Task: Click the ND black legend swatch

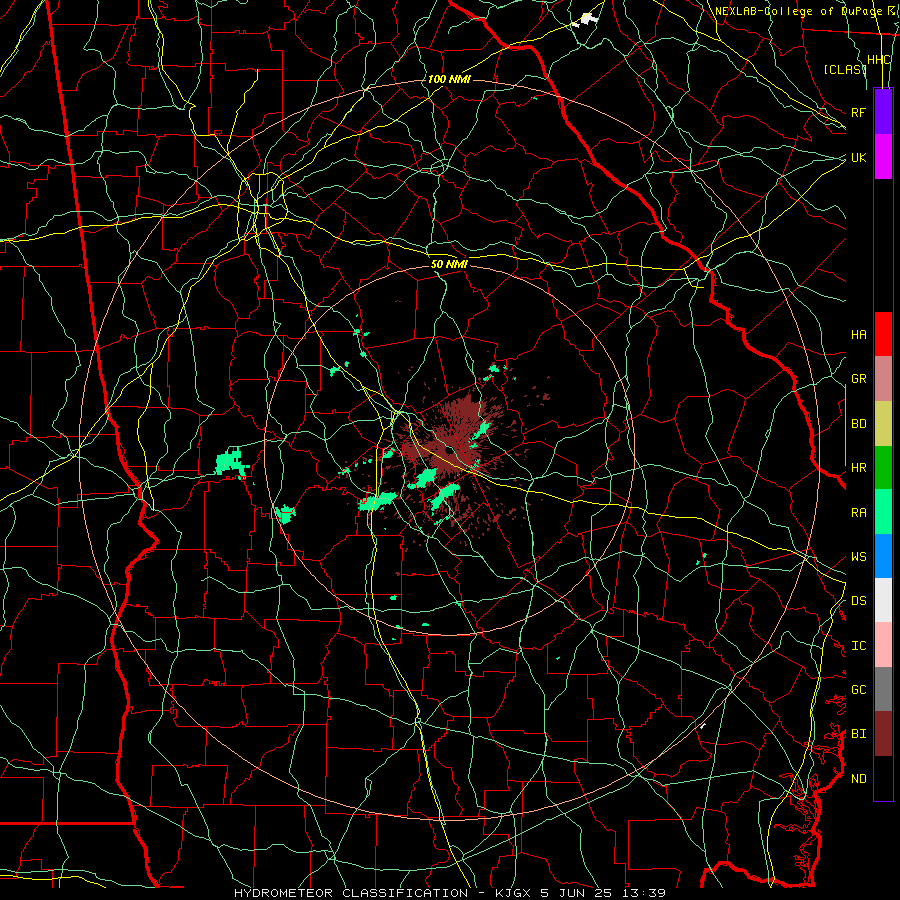Action: pos(883,778)
